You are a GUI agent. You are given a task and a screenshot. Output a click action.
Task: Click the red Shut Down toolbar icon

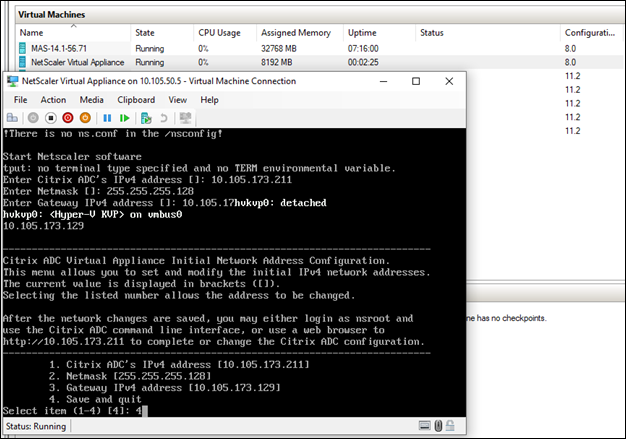coord(68,118)
